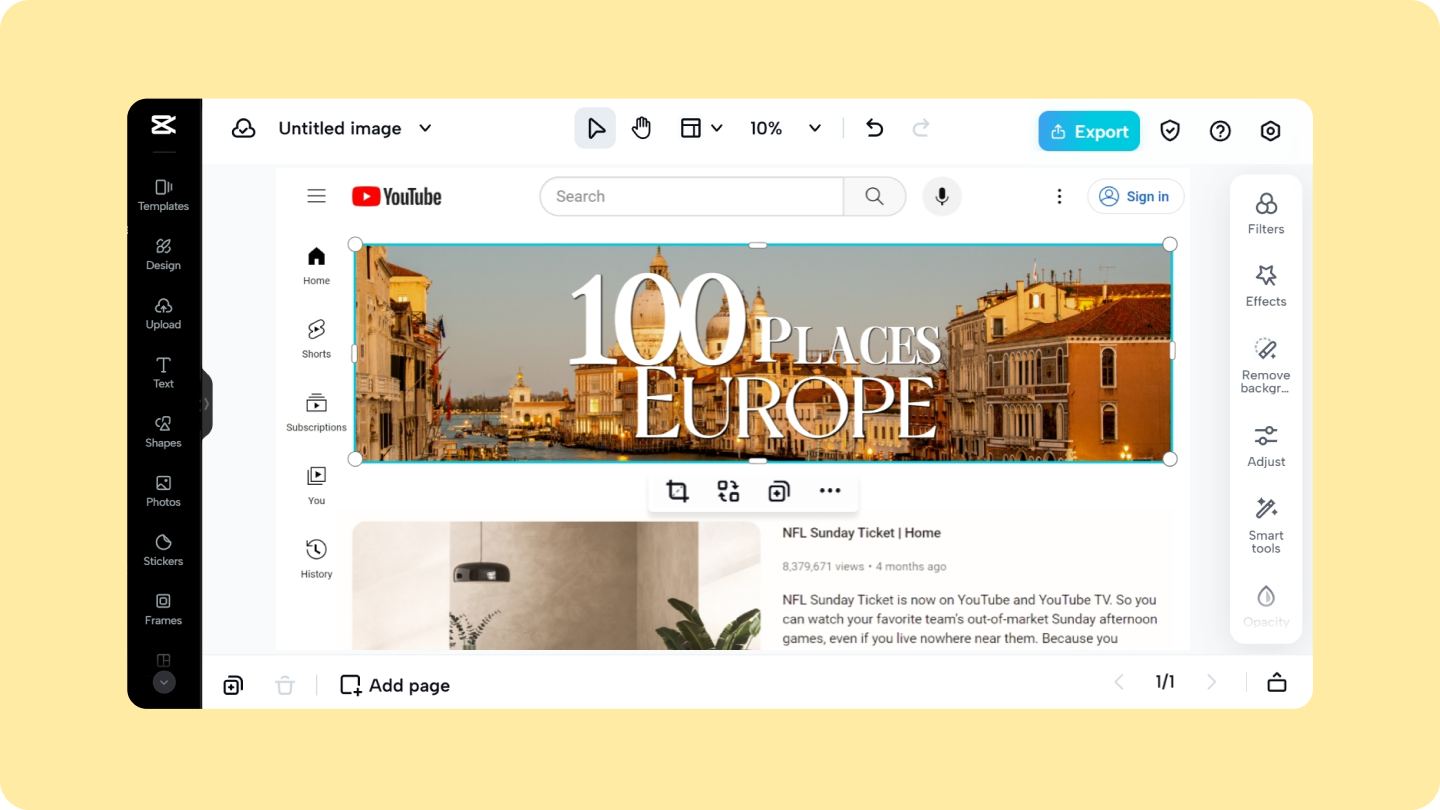Open the Upload panel
This screenshot has height=810, width=1440.
pyautogui.click(x=163, y=315)
